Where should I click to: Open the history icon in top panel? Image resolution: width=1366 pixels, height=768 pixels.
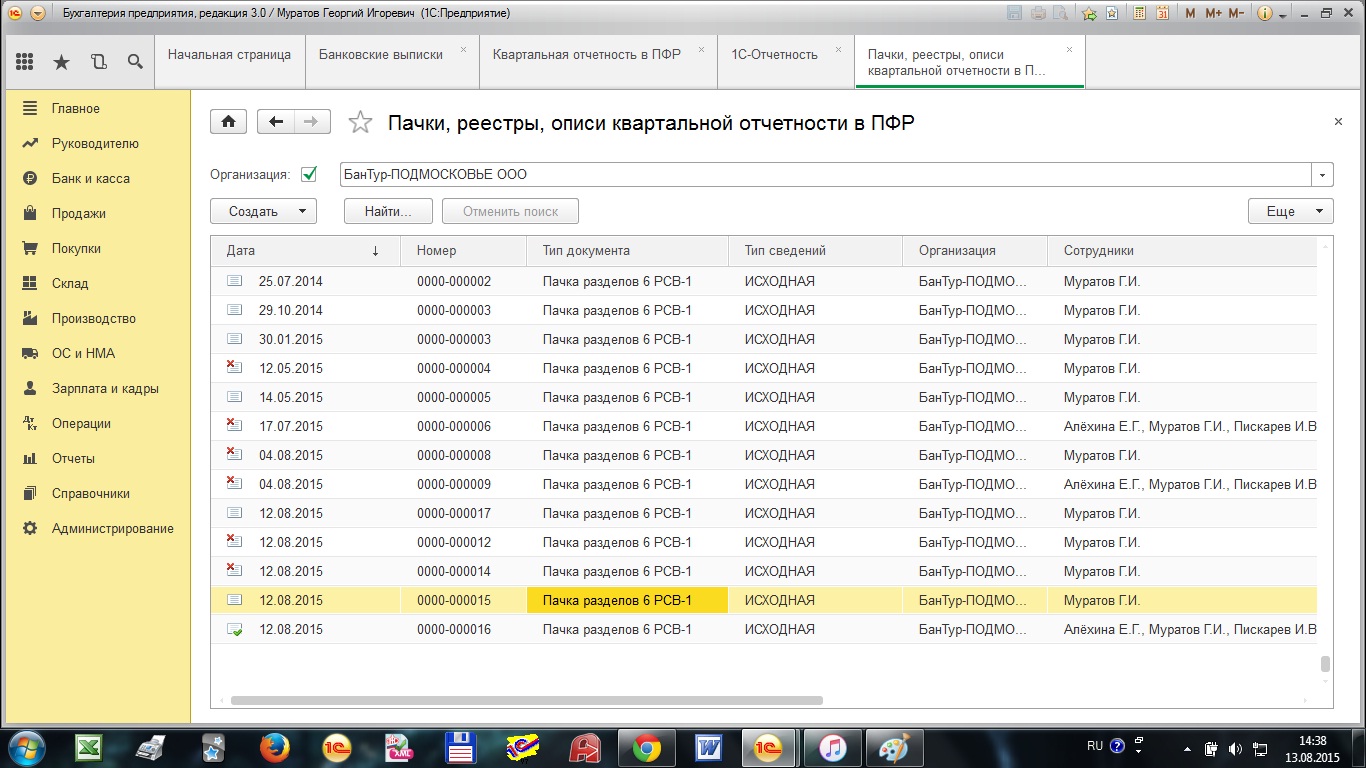98,62
